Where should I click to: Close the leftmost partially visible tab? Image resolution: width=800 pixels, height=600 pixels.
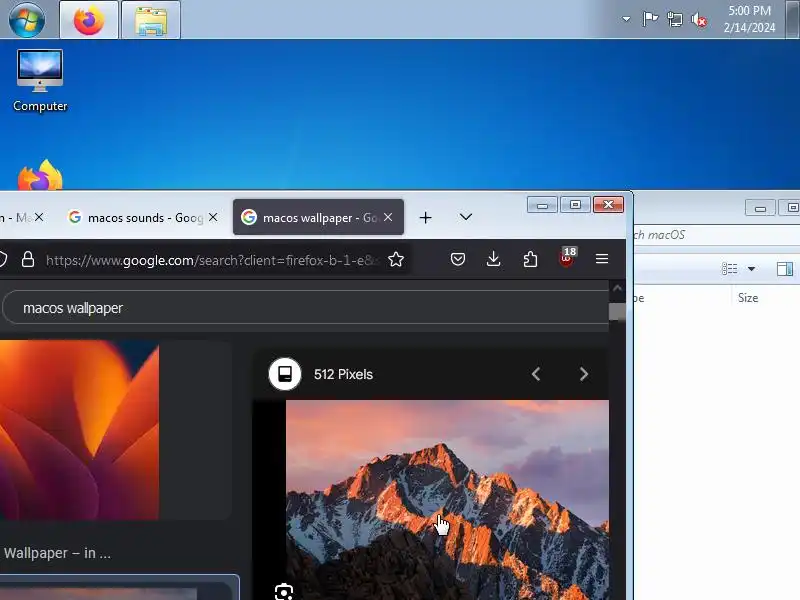tap(39, 217)
